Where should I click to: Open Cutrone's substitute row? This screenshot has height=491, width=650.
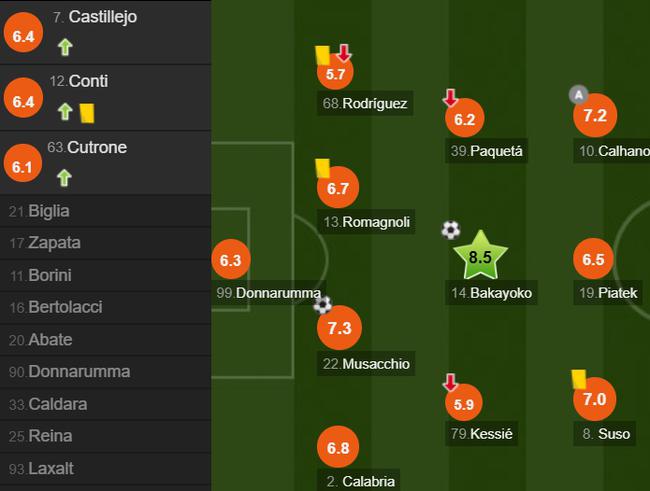(105, 163)
